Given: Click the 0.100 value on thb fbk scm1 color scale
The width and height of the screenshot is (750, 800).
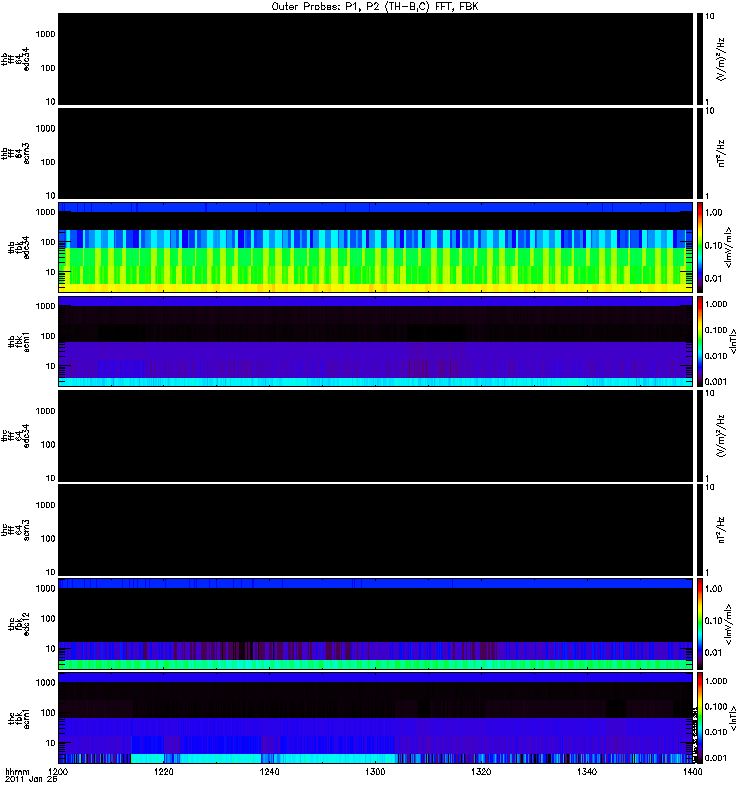Looking at the screenshot, I should point(716,330).
